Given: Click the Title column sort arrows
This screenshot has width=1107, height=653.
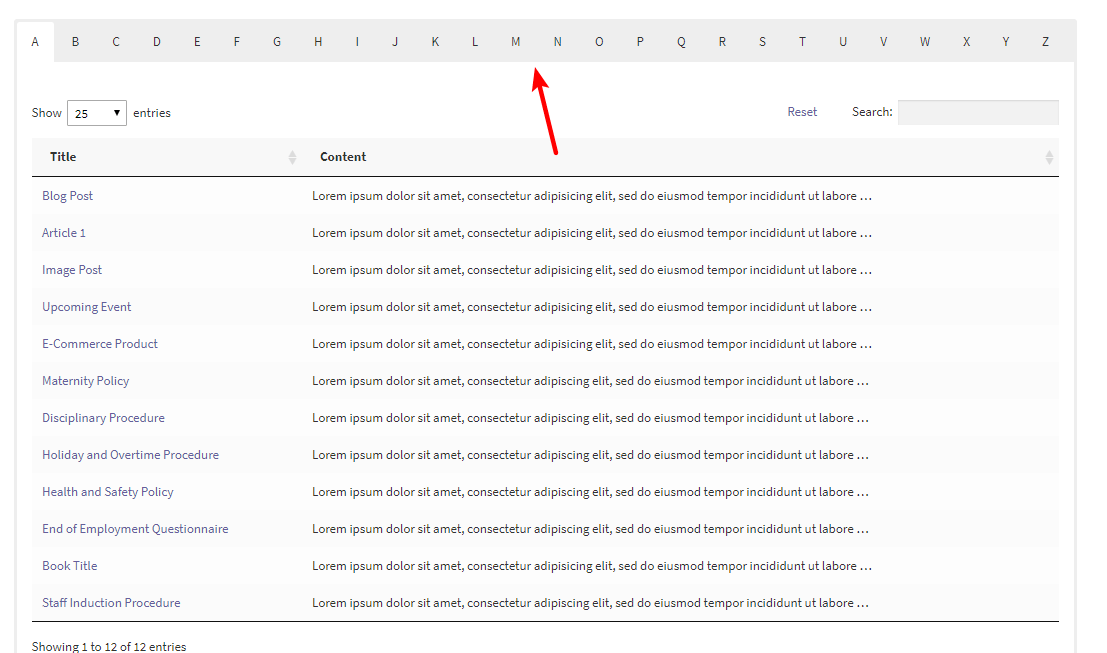Looking at the screenshot, I should 291,157.
